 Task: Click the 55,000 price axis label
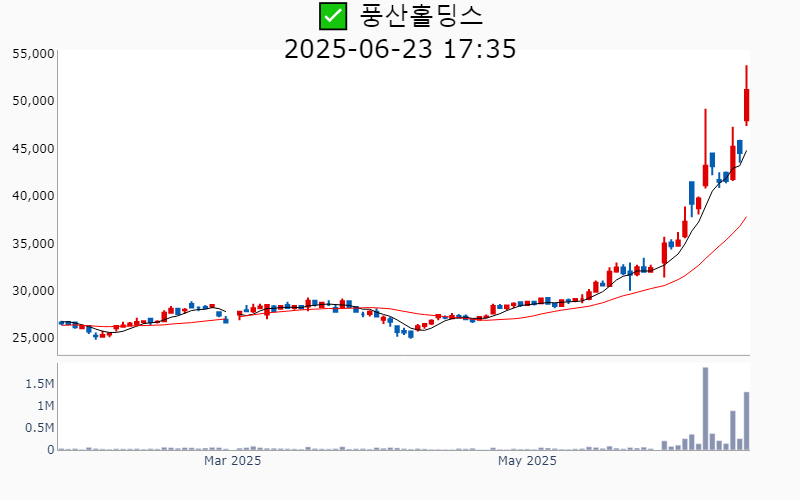click(33, 54)
